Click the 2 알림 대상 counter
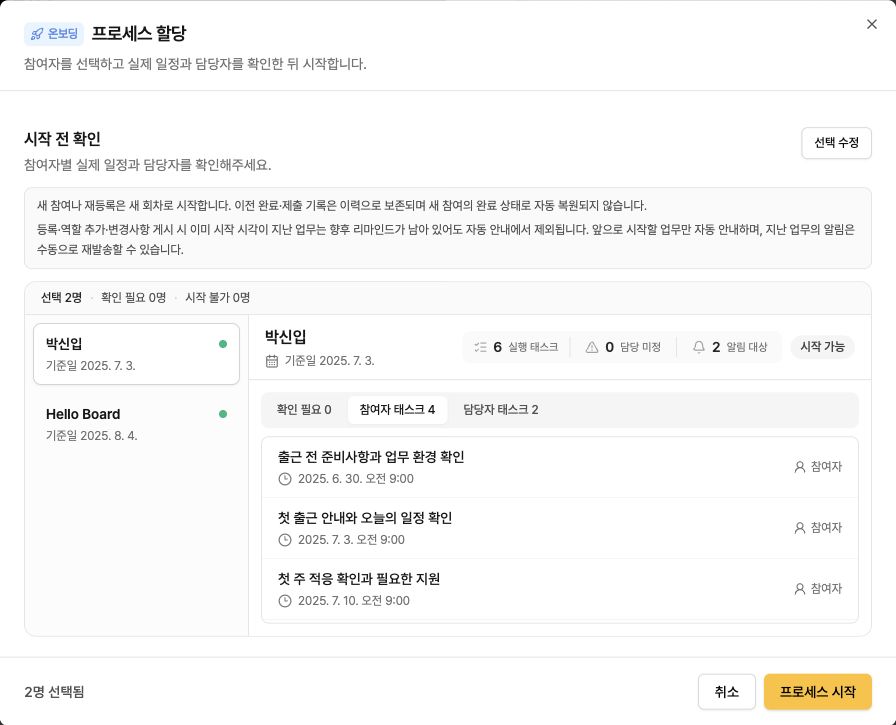The height and width of the screenshot is (725, 896). [x=730, y=347]
